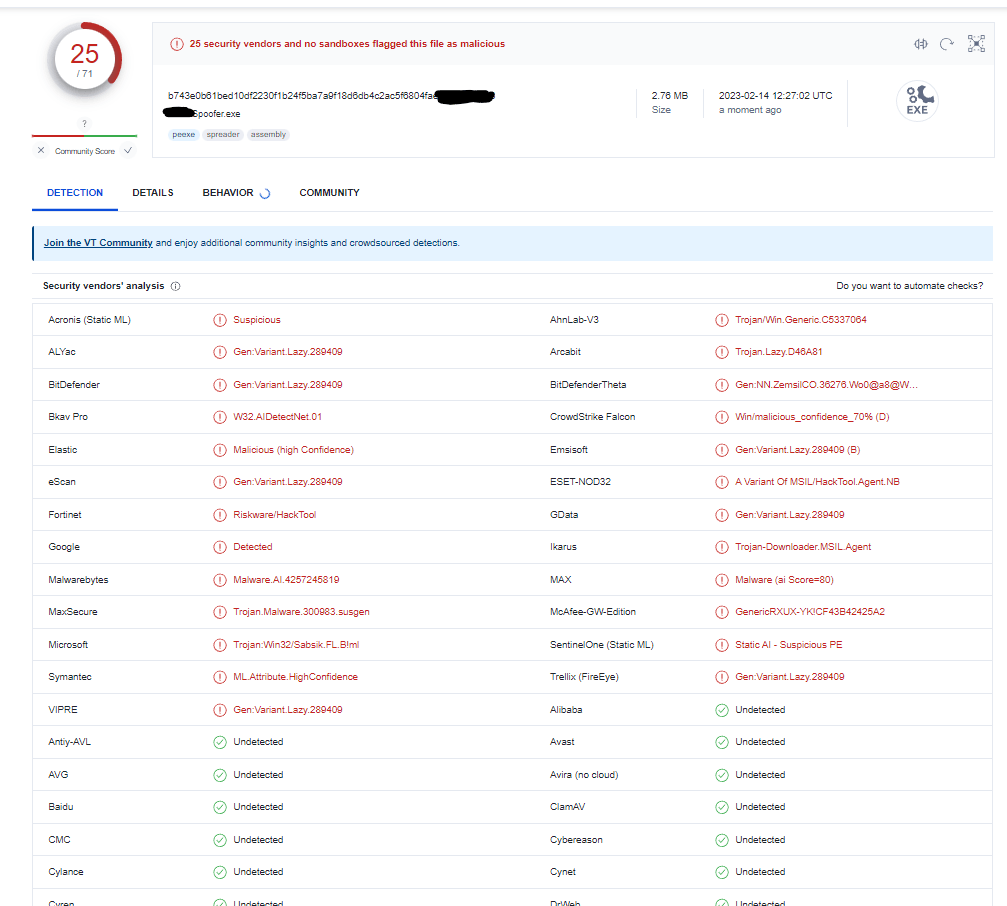Click Trojan/Win.Generic.C5337064 detection text
This screenshot has height=906, width=1007.
[x=801, y=320]
